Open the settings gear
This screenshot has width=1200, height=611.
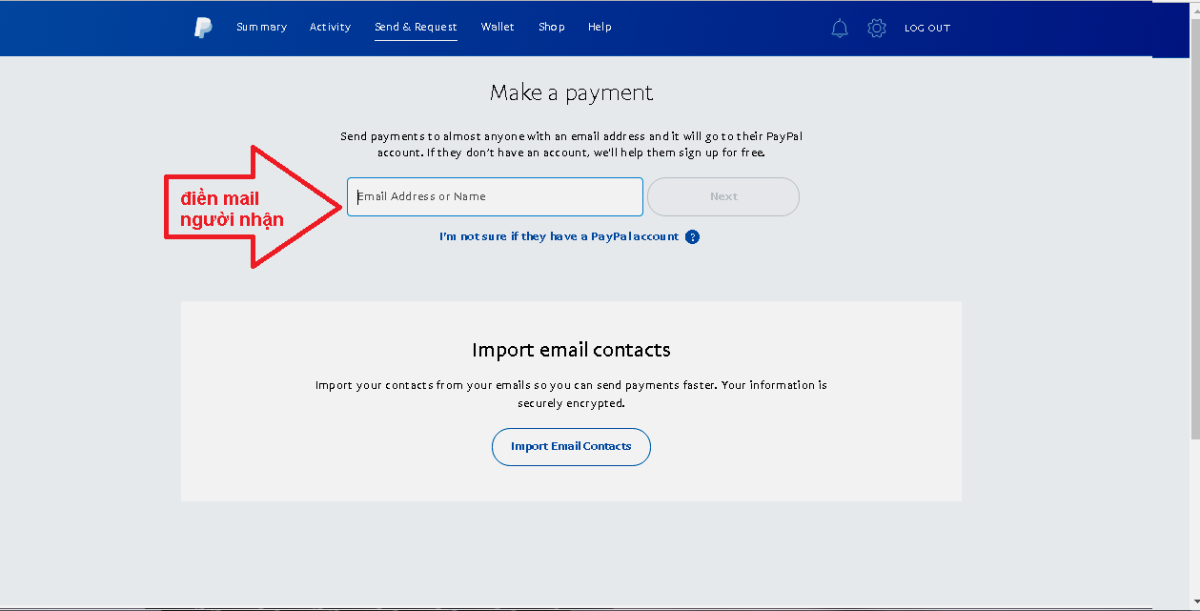[x=877, y=28]
